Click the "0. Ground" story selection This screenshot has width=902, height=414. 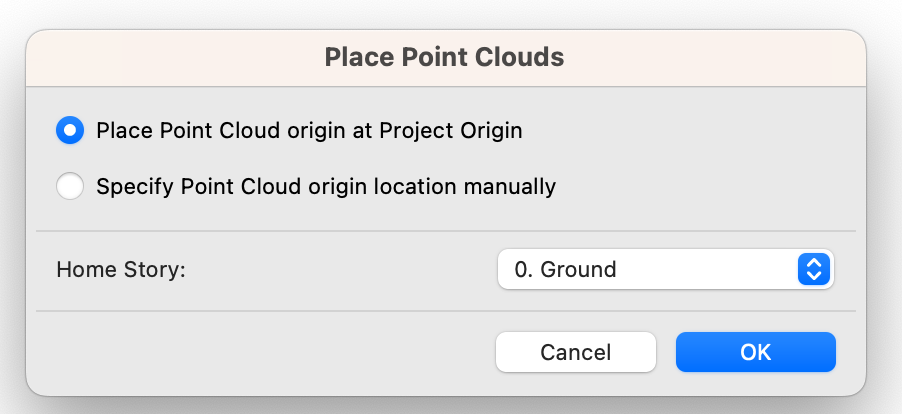click(565, 269)
